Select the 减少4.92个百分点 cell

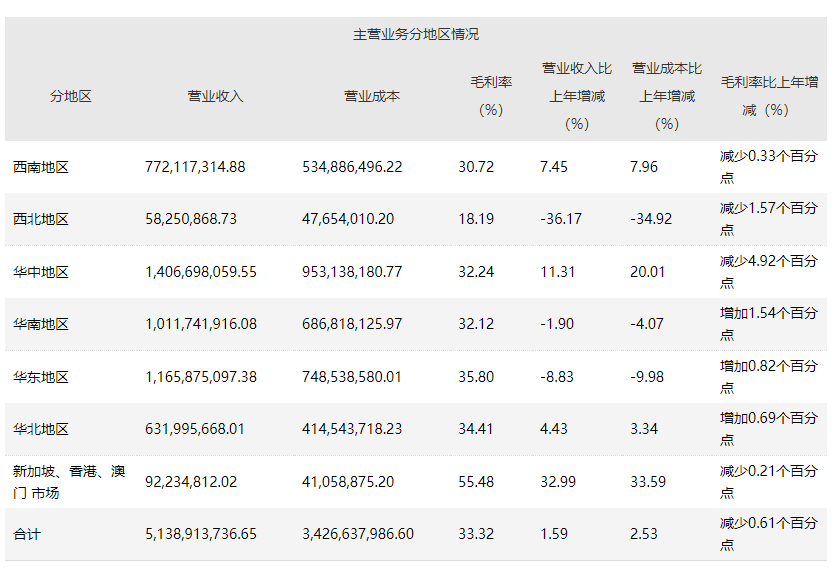(768, 272)
